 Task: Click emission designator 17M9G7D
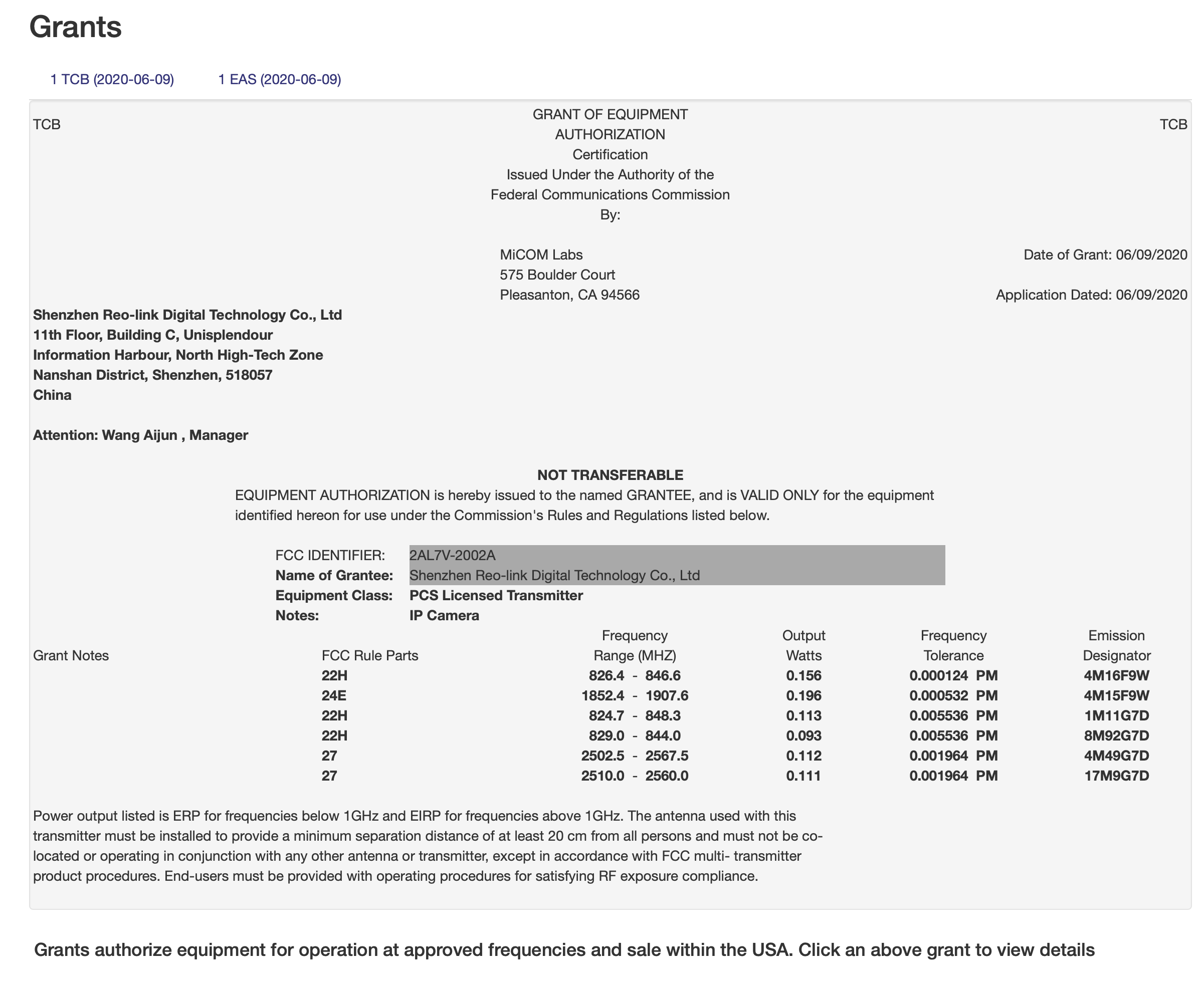[x=1116, y=776]
